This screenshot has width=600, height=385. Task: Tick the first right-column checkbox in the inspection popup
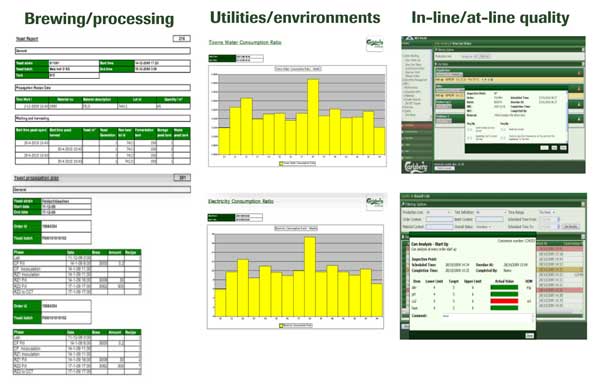pos(504,130)
